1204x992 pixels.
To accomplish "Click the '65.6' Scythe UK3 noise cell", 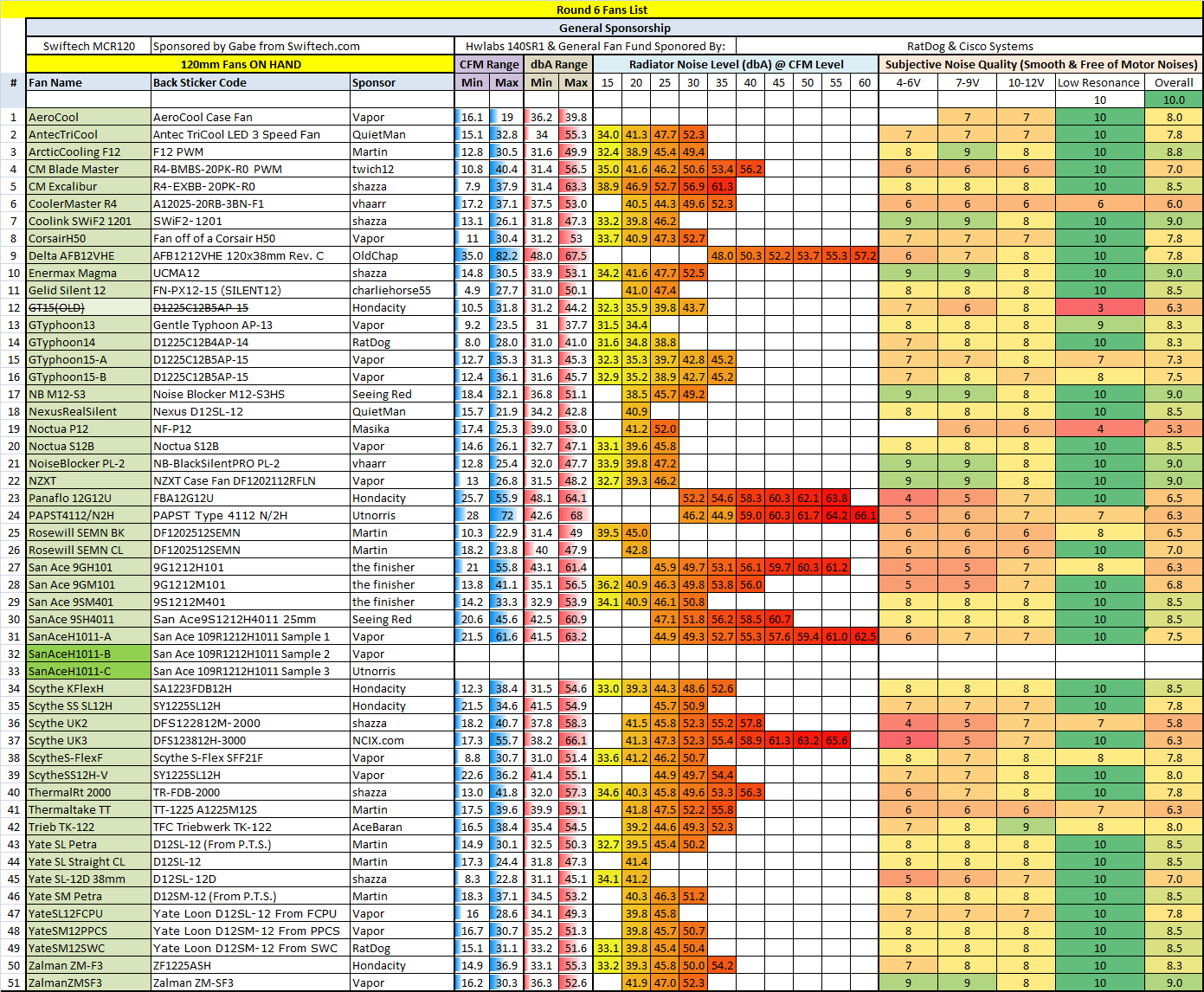I will pyautogui.click(x=836, y=740).
